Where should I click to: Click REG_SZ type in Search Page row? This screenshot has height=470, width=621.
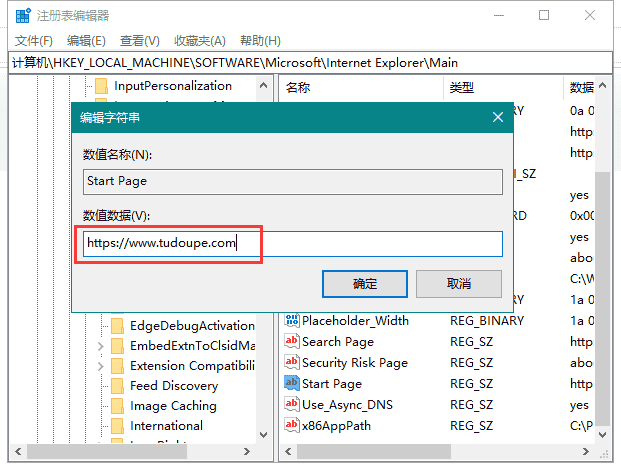point(471,342)
